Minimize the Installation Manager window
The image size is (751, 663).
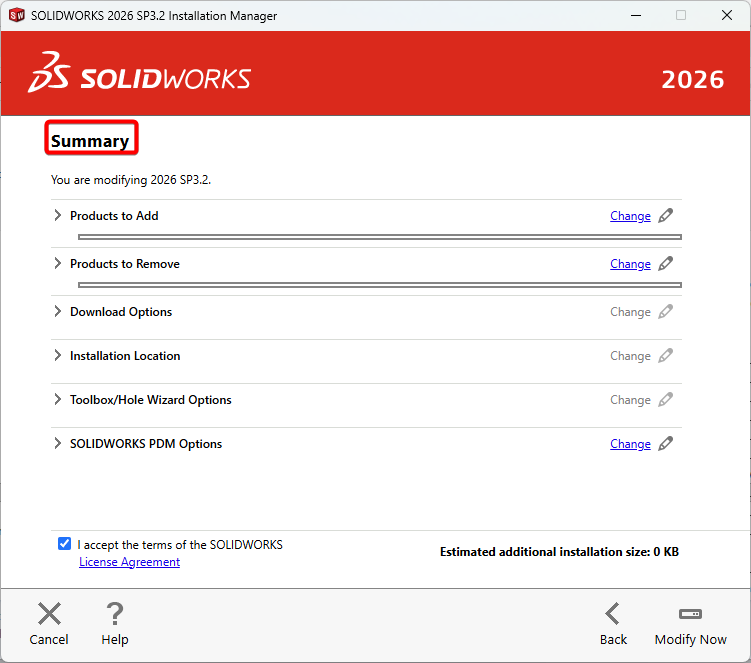[636, 15]
